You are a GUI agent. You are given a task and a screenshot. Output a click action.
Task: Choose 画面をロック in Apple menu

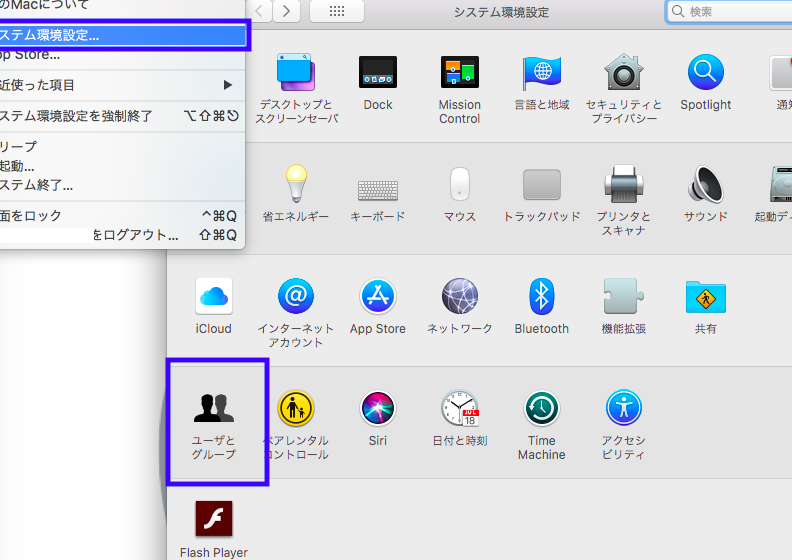[x=123, y=216]
